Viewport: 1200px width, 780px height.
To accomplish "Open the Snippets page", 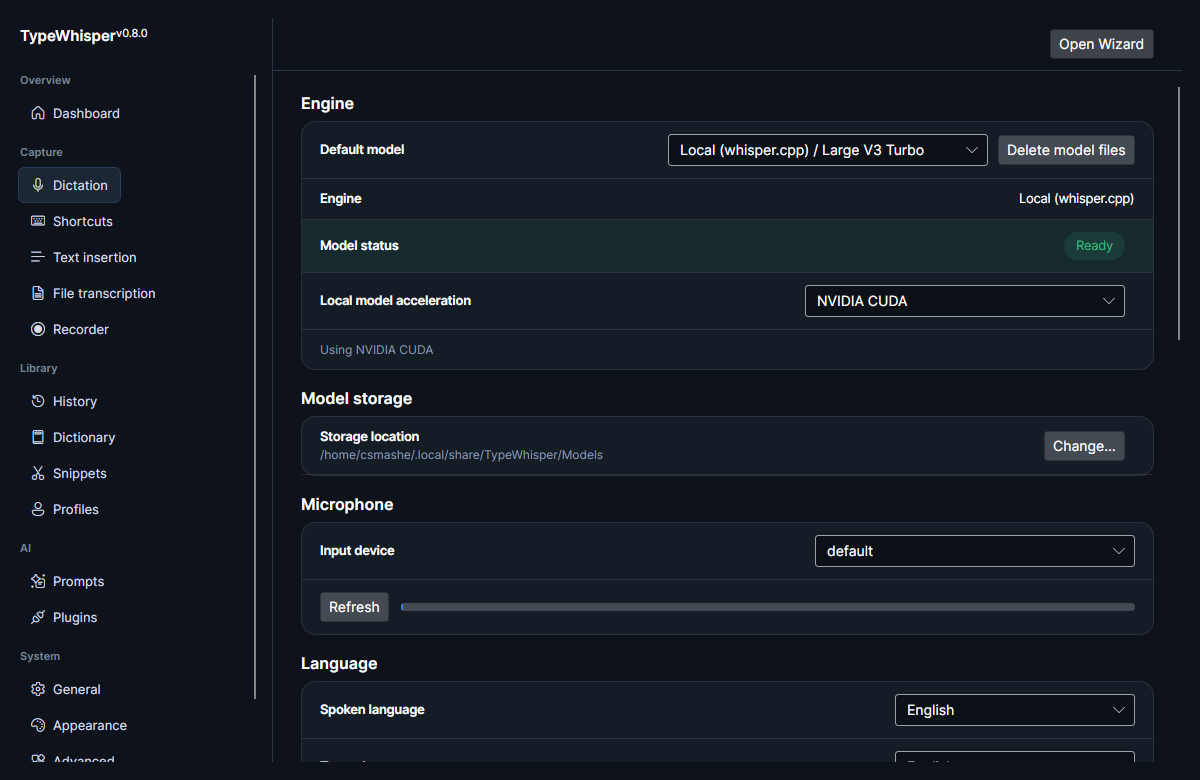I will point(68,473).
